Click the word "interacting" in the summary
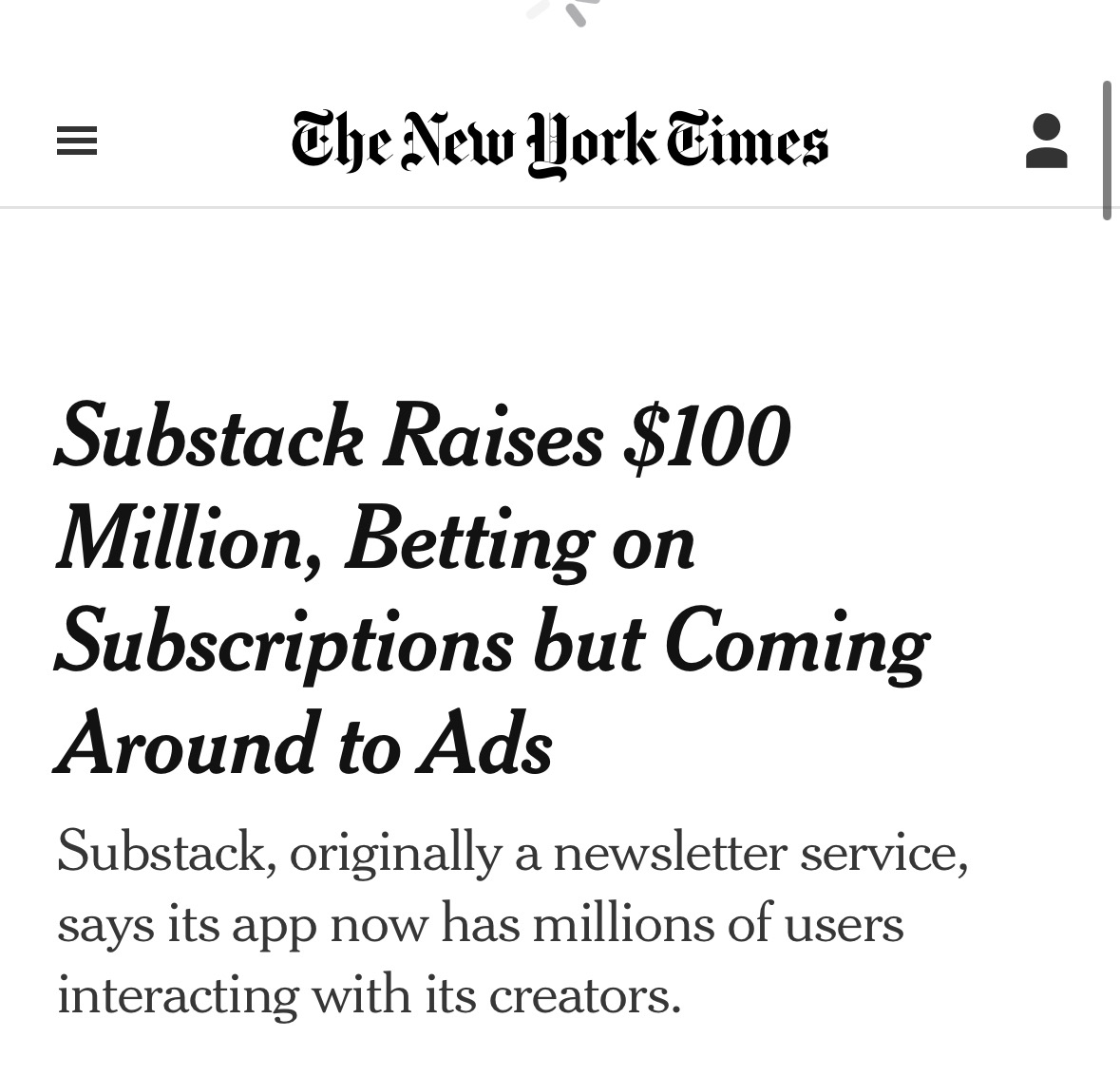Image resolution: width=1120 pixels, height=1075 pixels. 177,996
